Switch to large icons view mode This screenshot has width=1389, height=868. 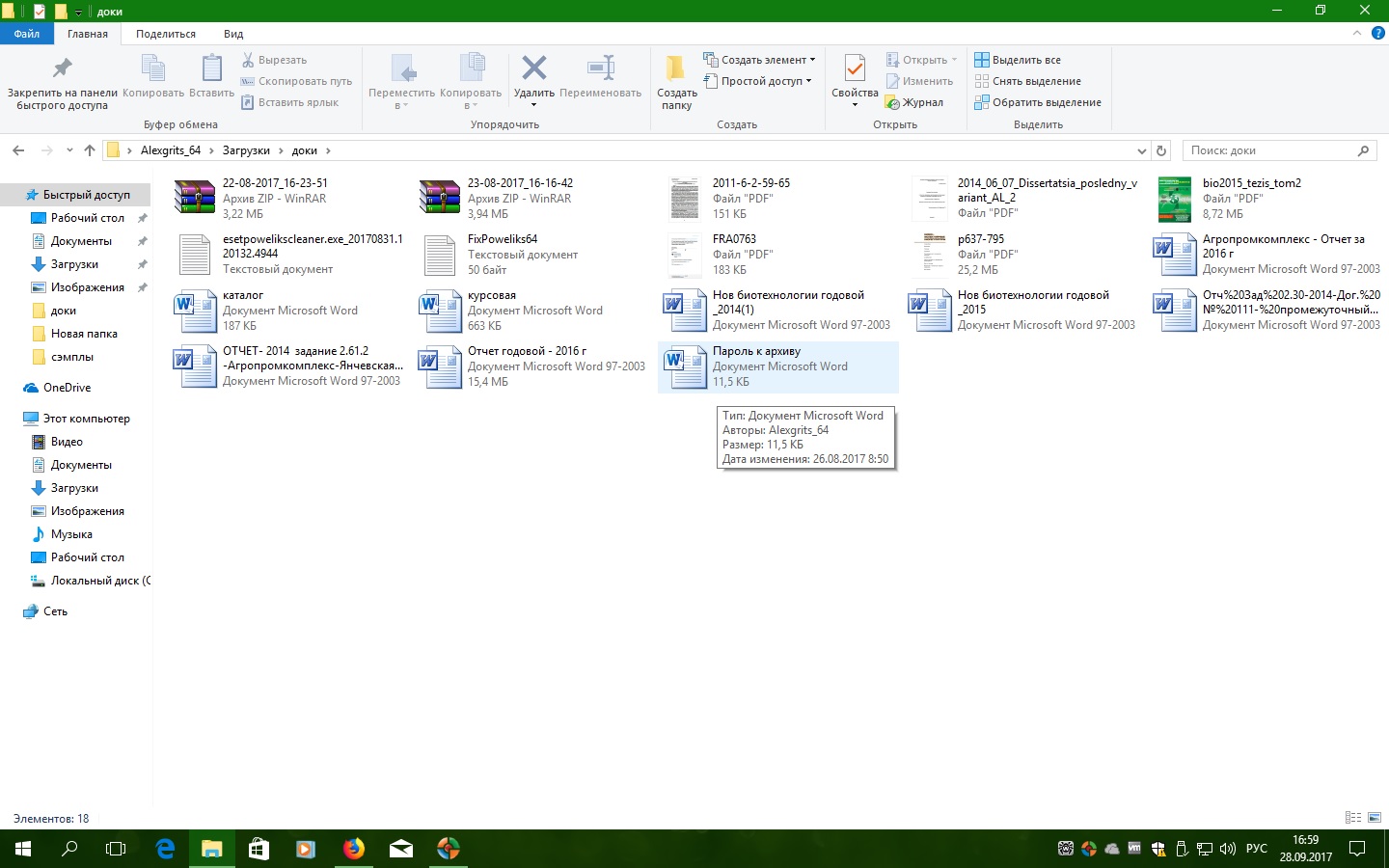coord(1375,818)
